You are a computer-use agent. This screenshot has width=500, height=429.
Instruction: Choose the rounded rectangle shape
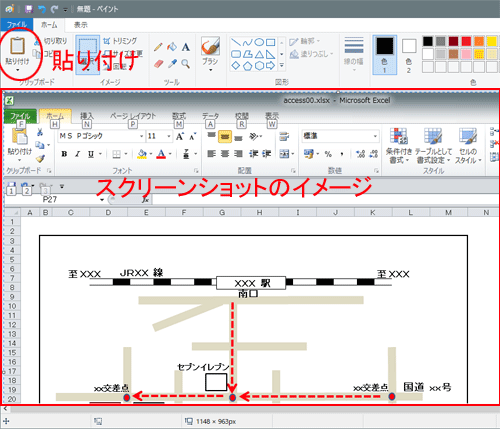236,54
